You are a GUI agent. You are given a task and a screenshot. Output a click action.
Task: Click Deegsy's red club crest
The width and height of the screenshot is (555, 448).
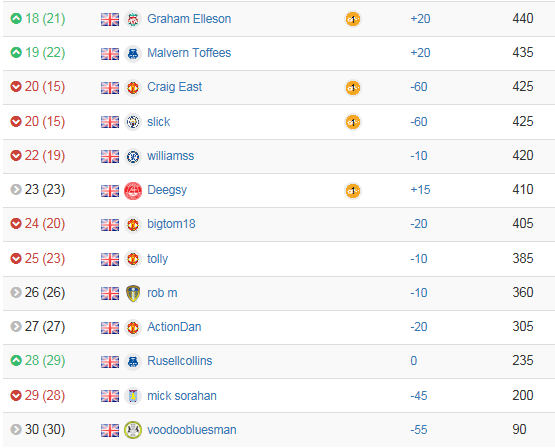tap(133, 191)
